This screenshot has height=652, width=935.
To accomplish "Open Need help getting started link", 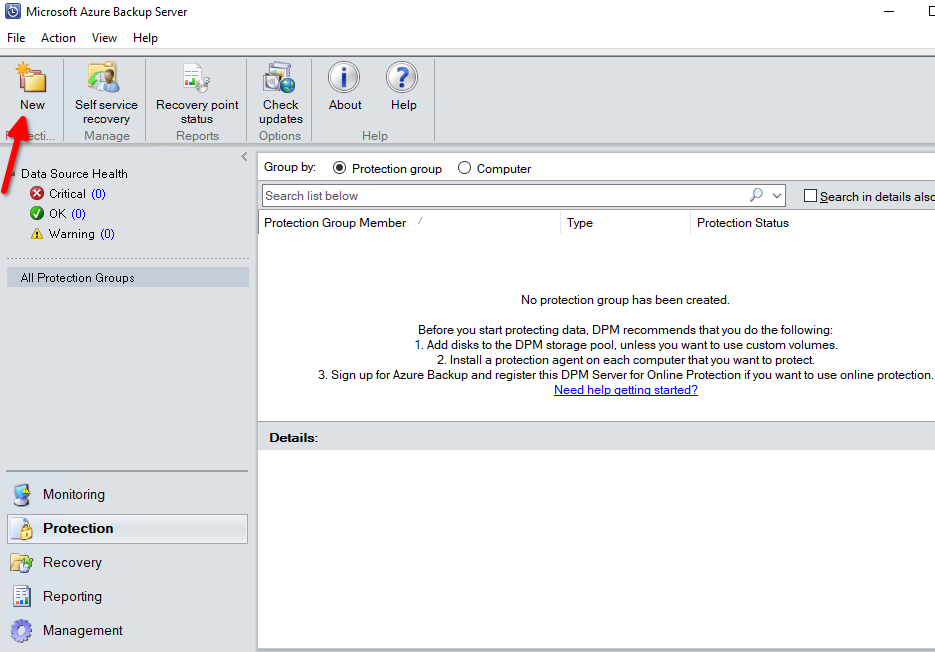I will click(x=626, y=390).
